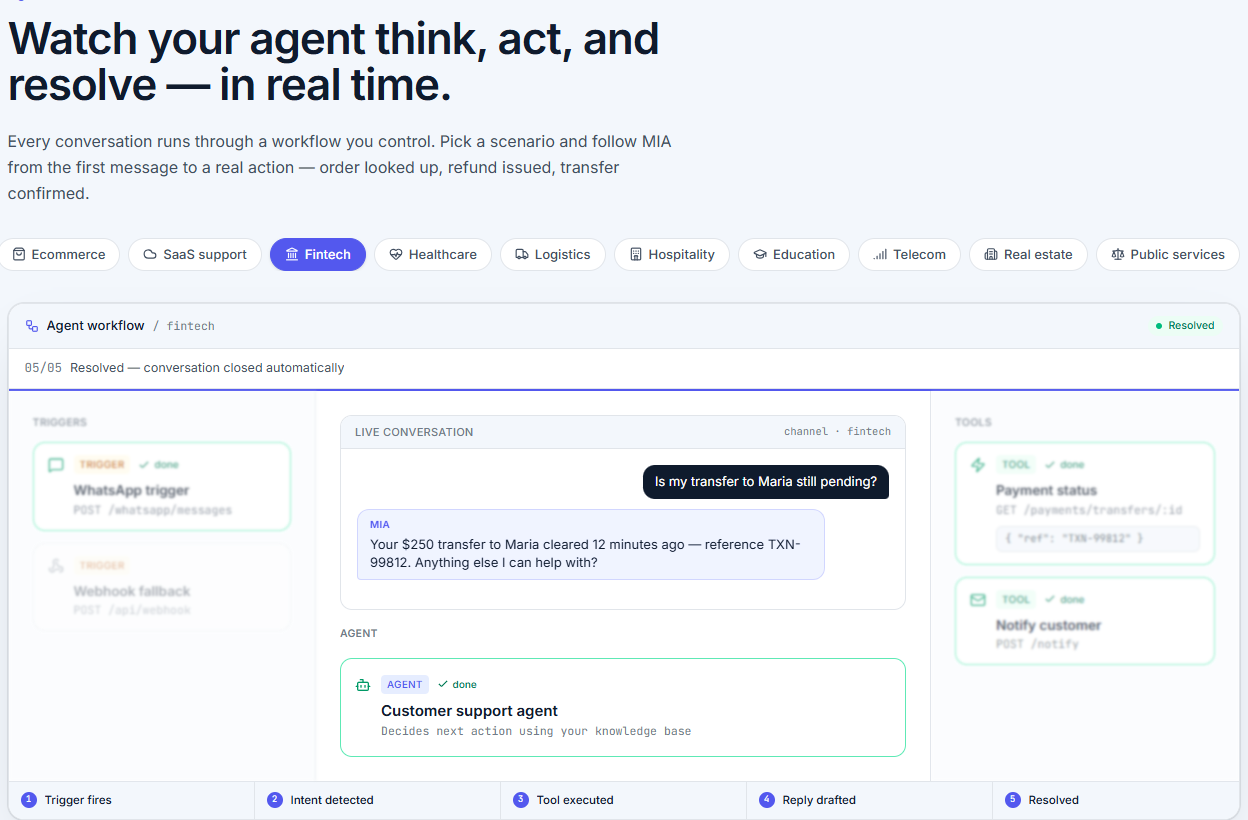Open the Telecom scenario
The height and width of the screenshot is (820, 1248).
[x=909, y=254]
